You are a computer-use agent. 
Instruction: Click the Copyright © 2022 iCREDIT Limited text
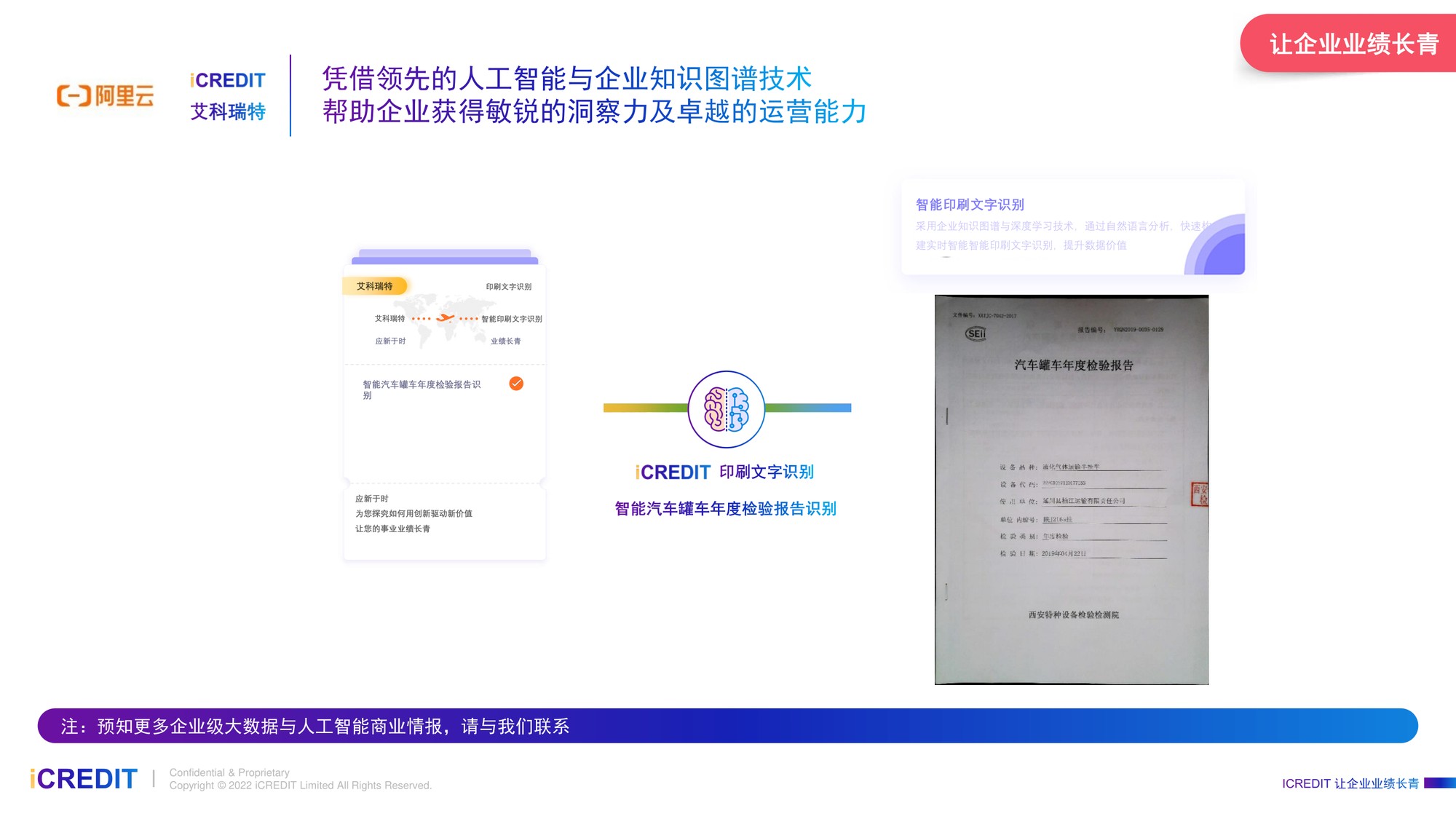[x=301, y=786]
